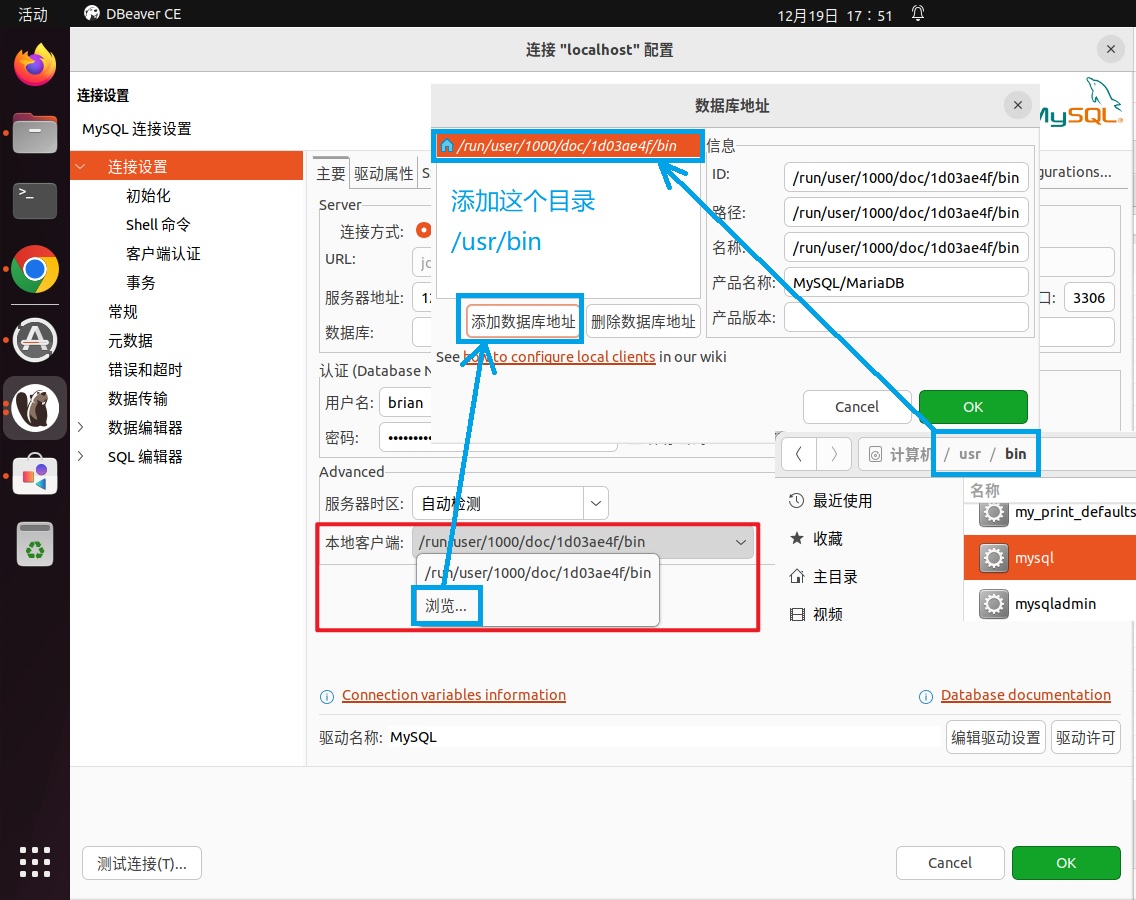Image resolution: width=1136 pixels, height=900 pixels.
Task: Open the configure local clients wiki link
Action: (x=559, y=357)
